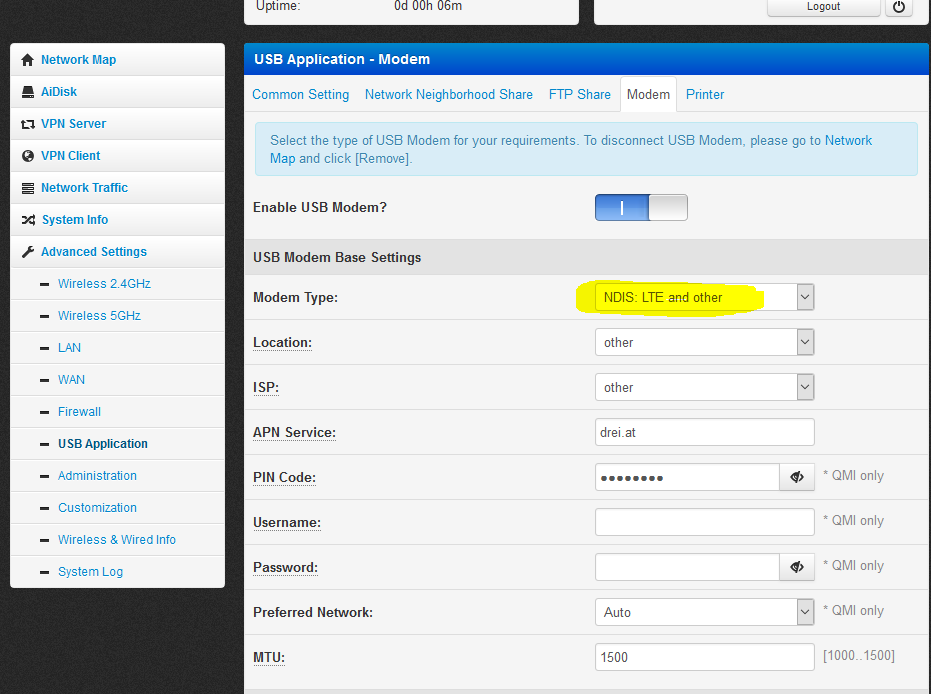This screenshot has height=694, width=931.
Task: Click the Network Map home icon
Action: click(x=28, y=60)
